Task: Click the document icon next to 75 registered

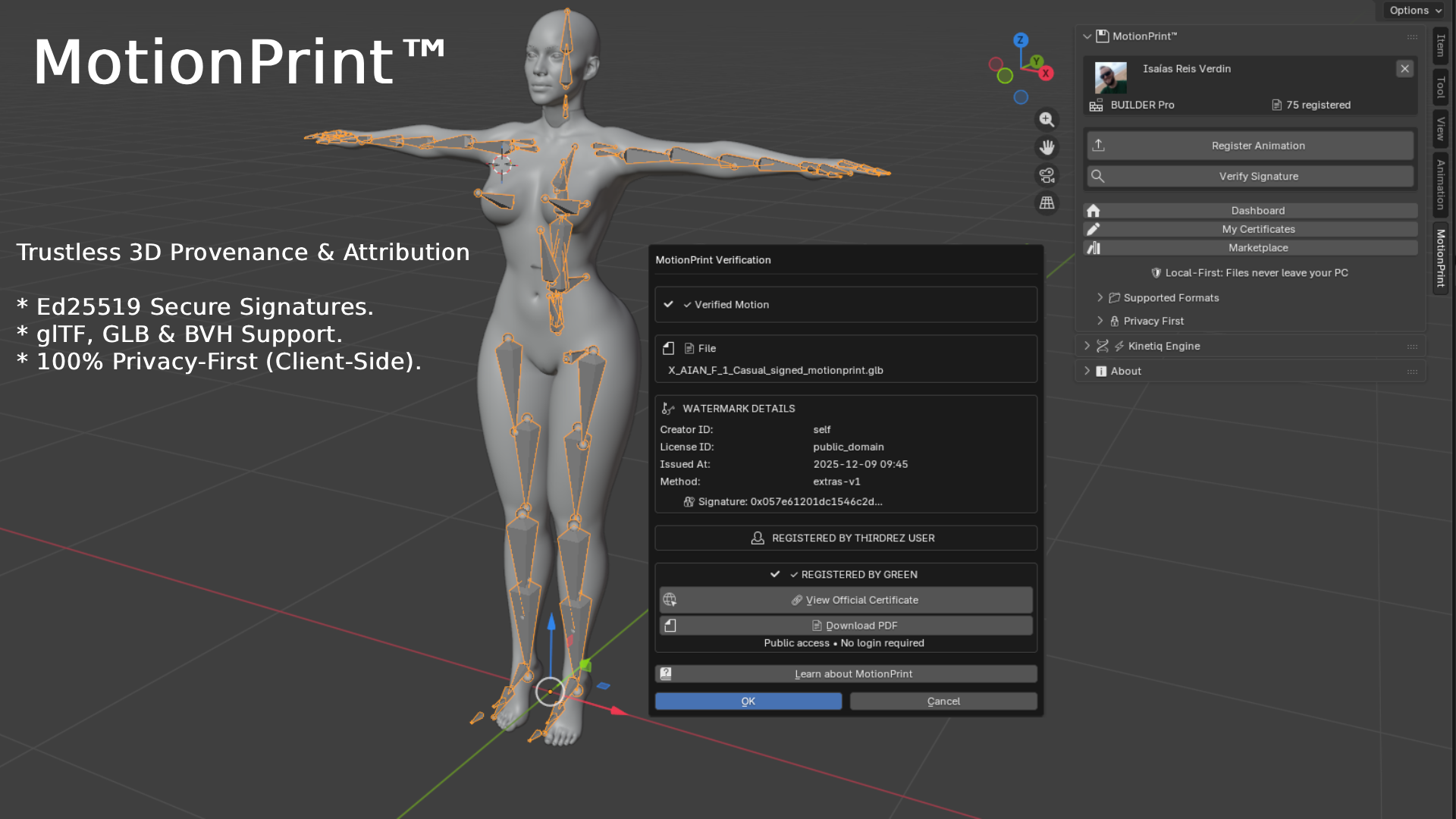Action: click(1276, 105)
